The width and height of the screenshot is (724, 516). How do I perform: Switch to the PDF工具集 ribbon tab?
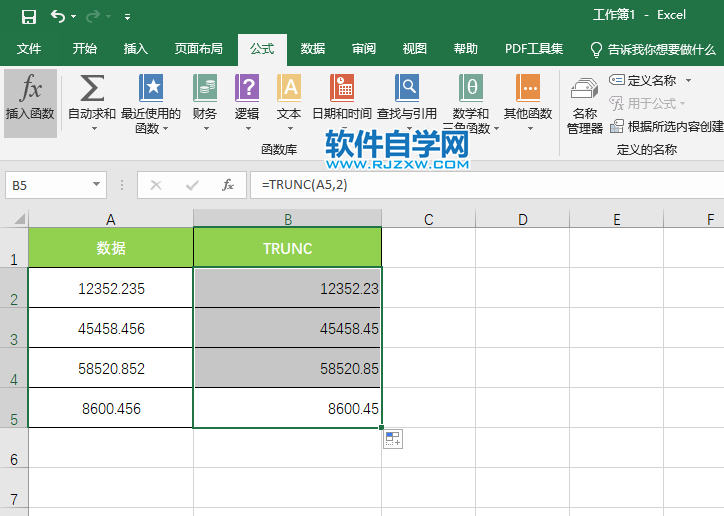coord(534,48)
